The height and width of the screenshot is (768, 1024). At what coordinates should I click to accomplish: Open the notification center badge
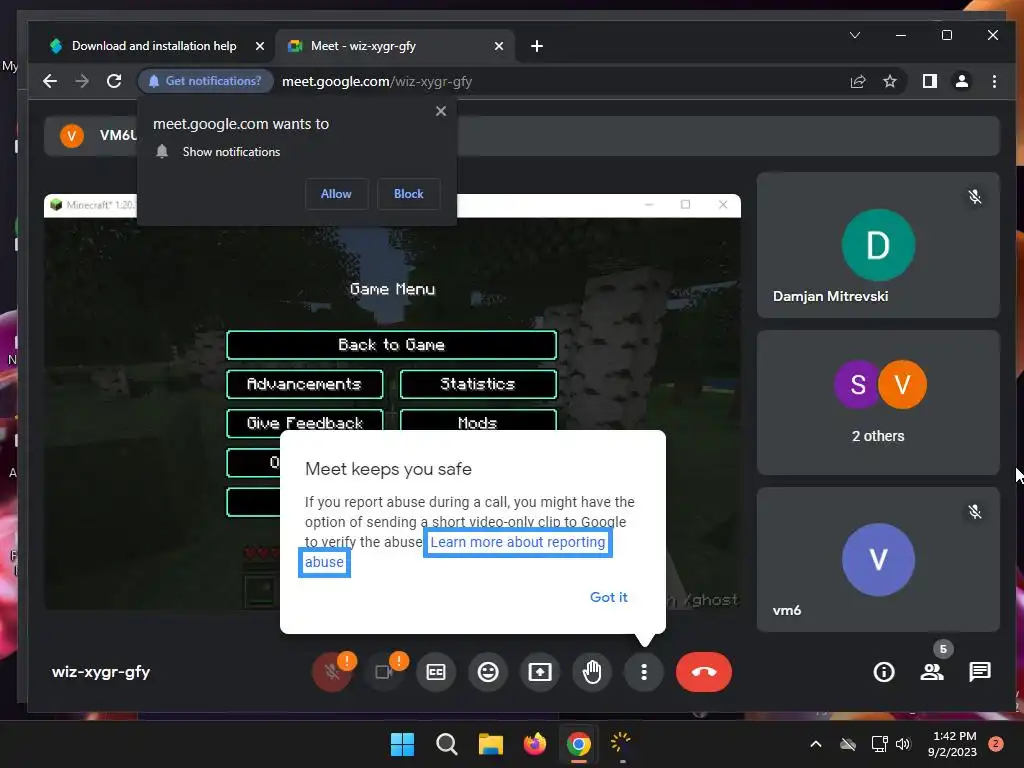tap(996, 744)
